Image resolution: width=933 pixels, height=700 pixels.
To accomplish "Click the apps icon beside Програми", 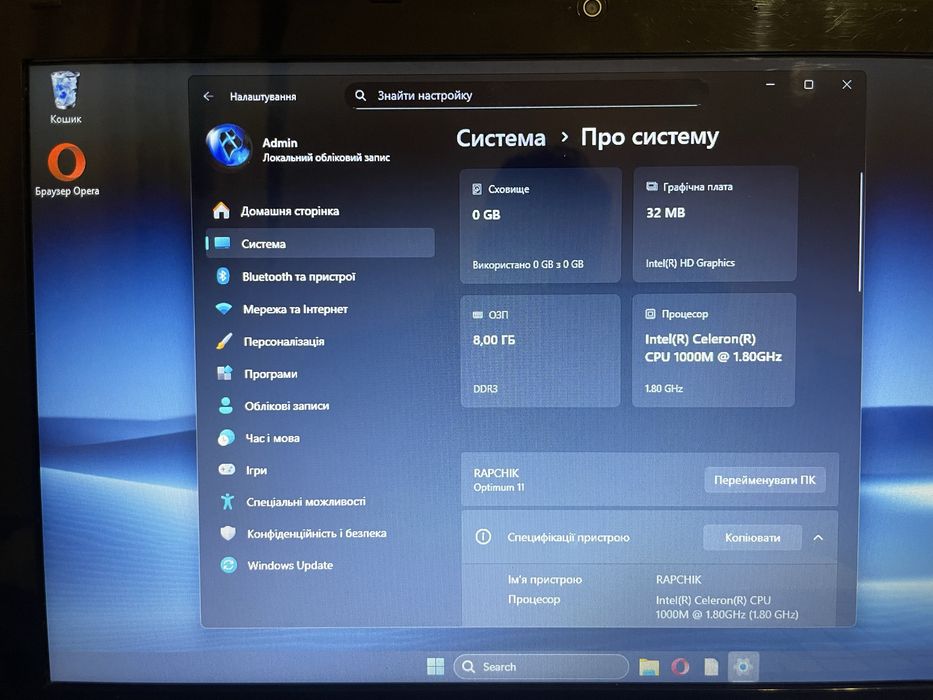I will [224, 373].
